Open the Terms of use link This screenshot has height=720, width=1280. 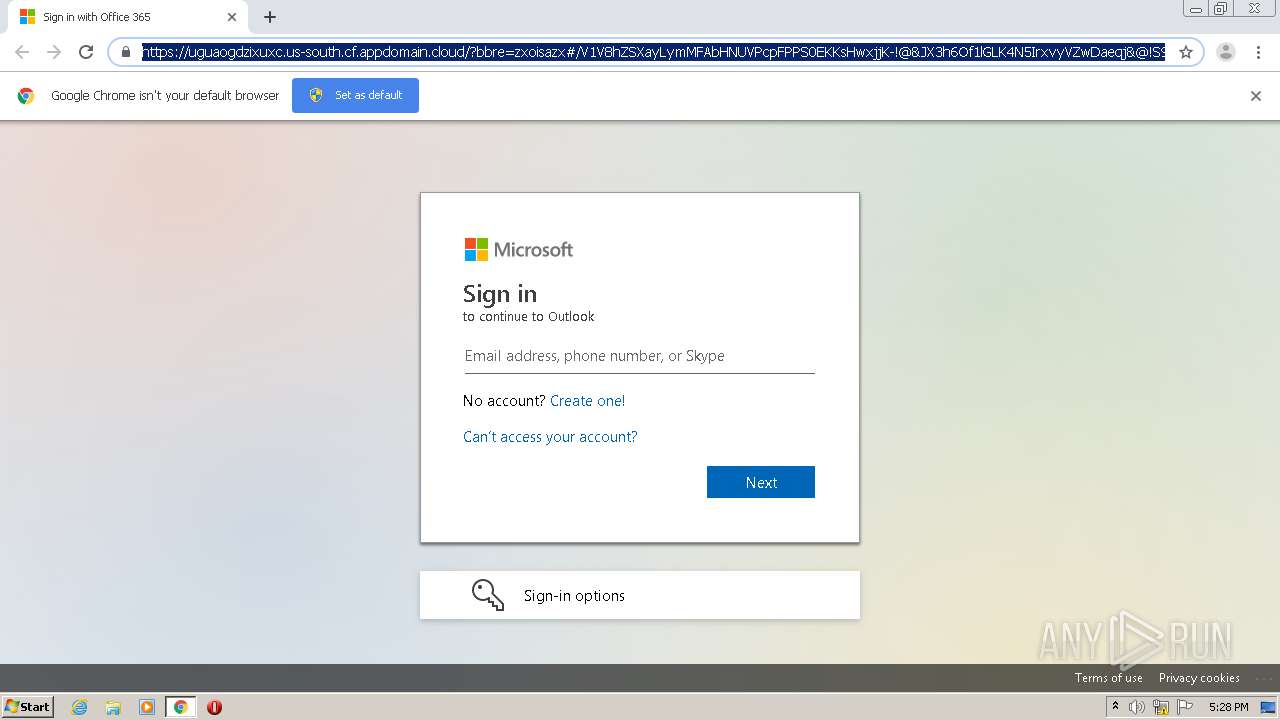point(1109,678)
